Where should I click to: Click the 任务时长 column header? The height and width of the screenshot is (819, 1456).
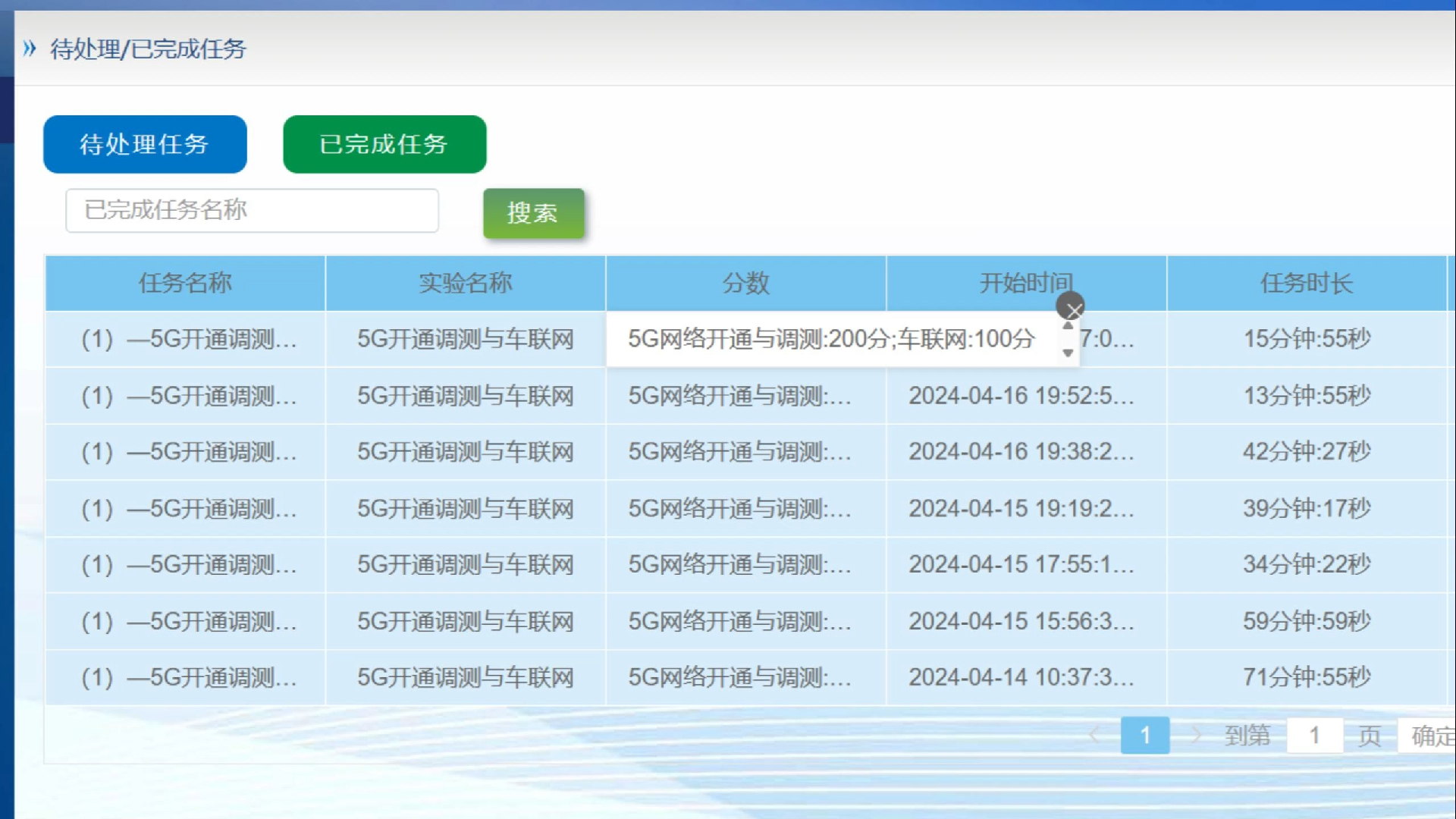[1307, 283]
